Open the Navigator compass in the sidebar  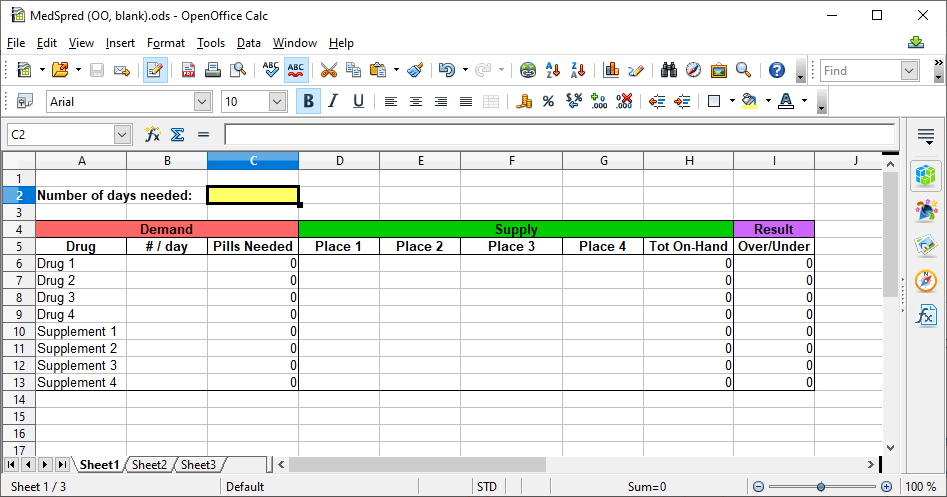point(926,280)
